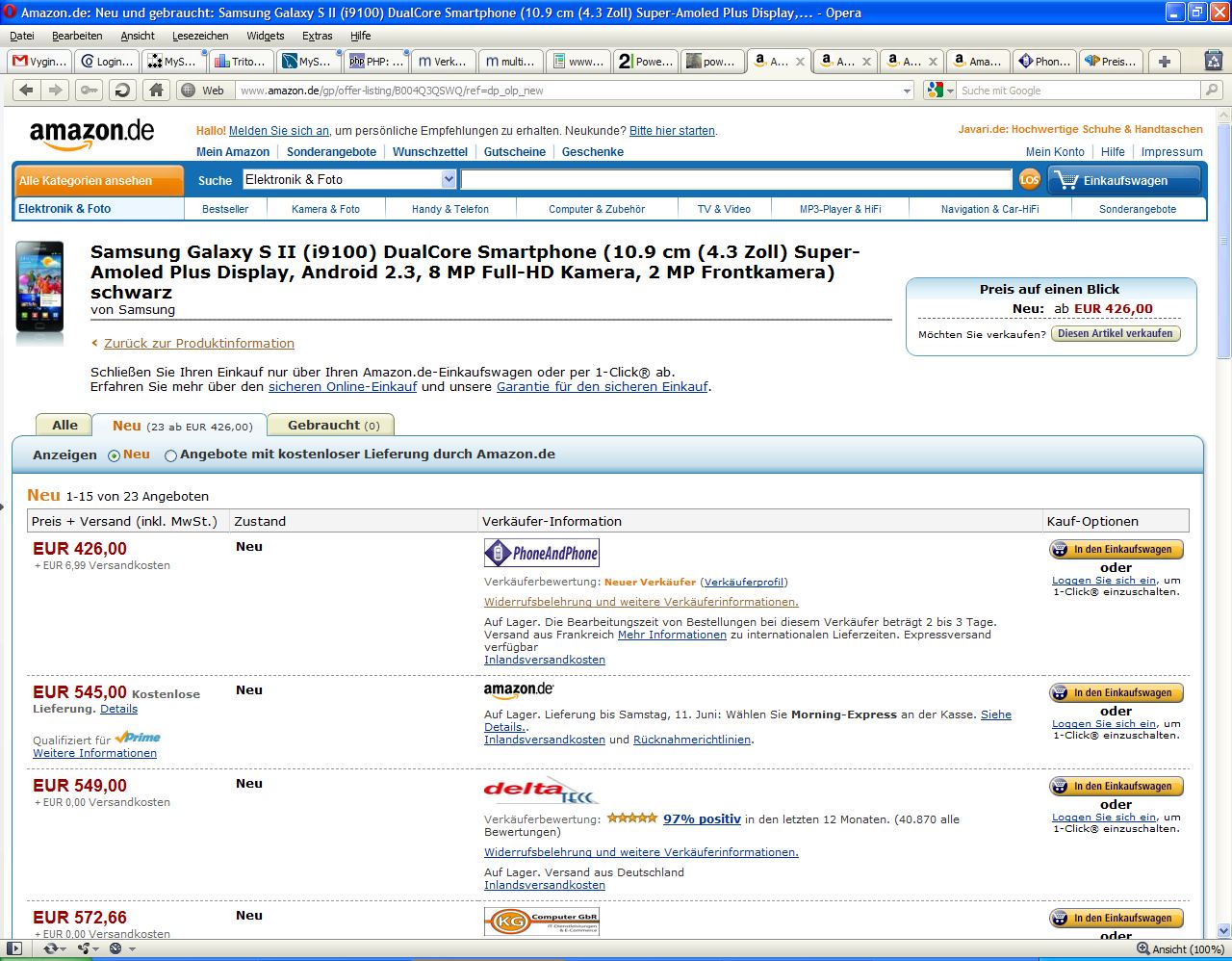The height and width of the screenshot is (961, 1232).
Task: Switch to the Gebraucht (0) offers tab
Action: [x=333, y=425]
